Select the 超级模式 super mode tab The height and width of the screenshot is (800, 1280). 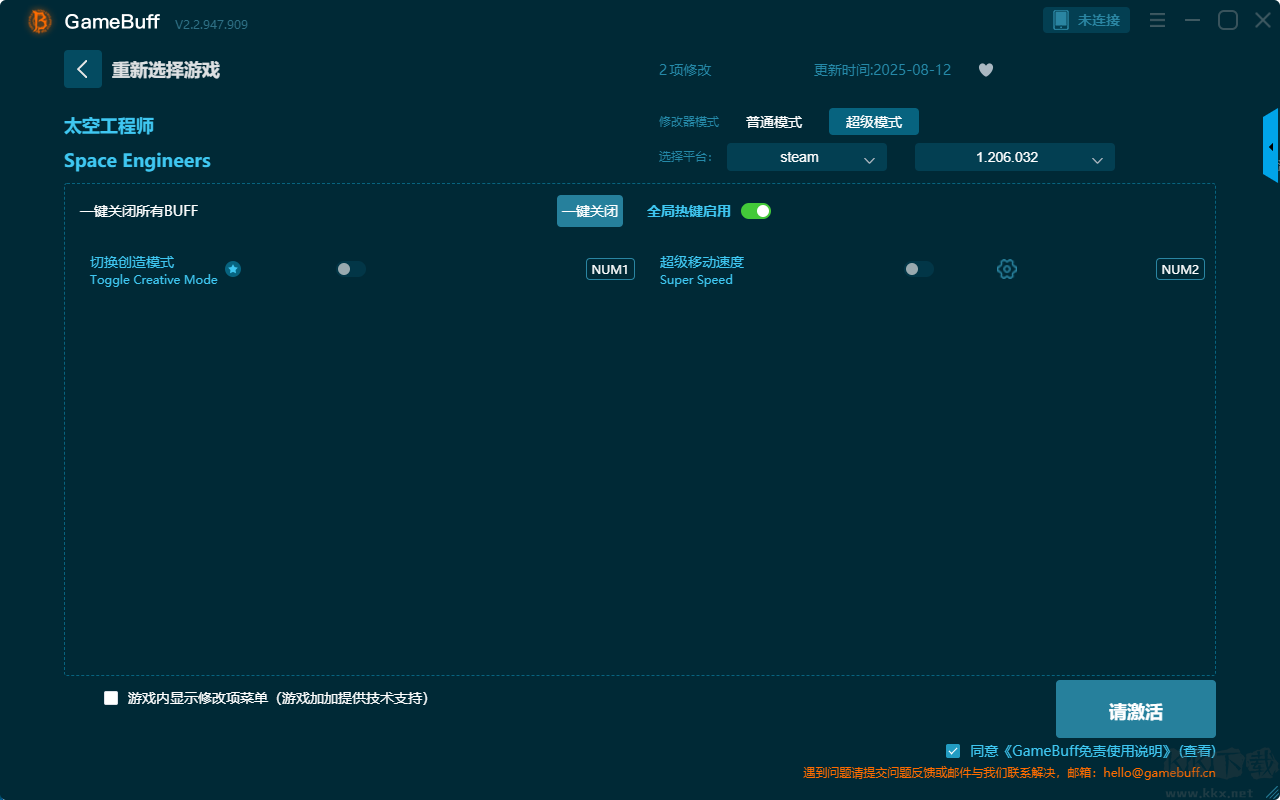tap(874, 122)
